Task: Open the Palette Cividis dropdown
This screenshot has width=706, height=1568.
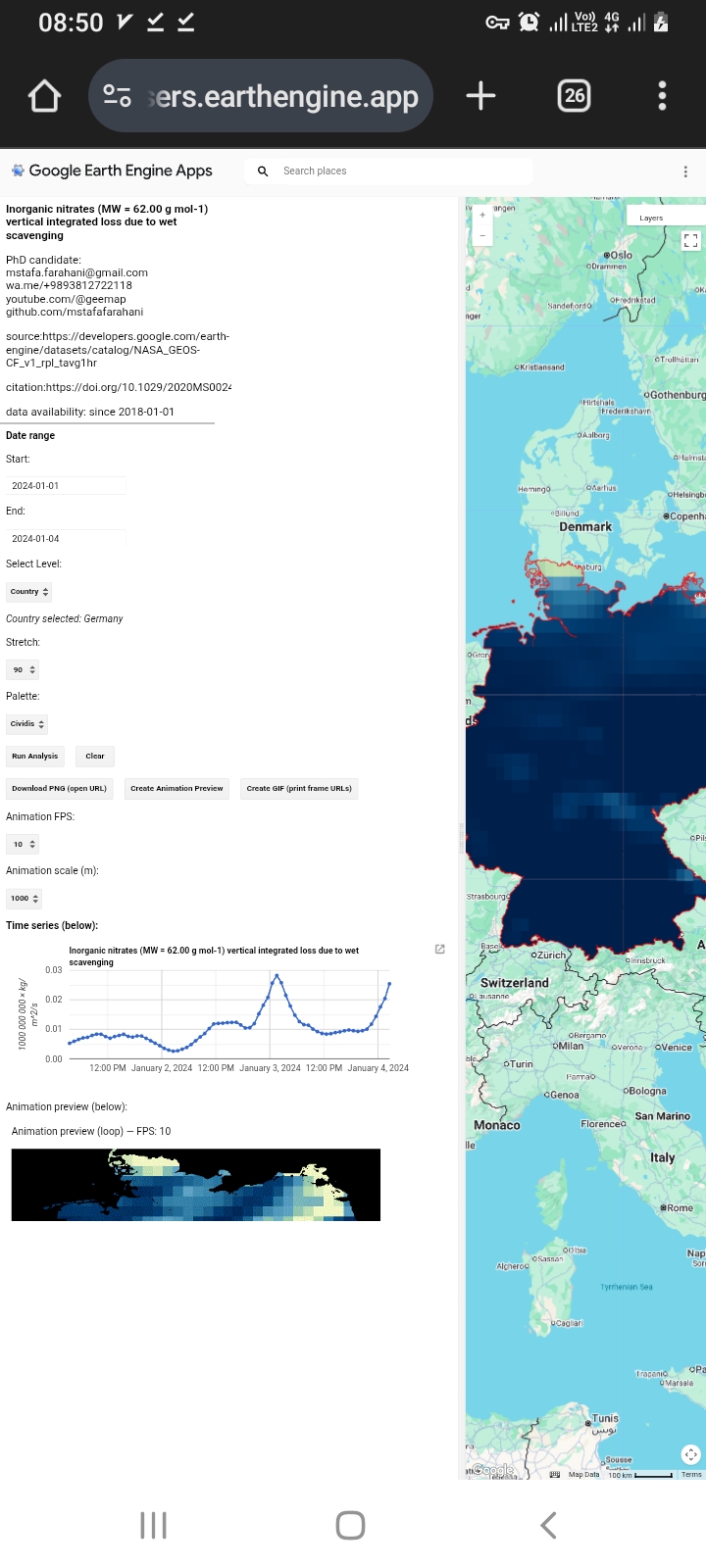Action: coord(27,724)
